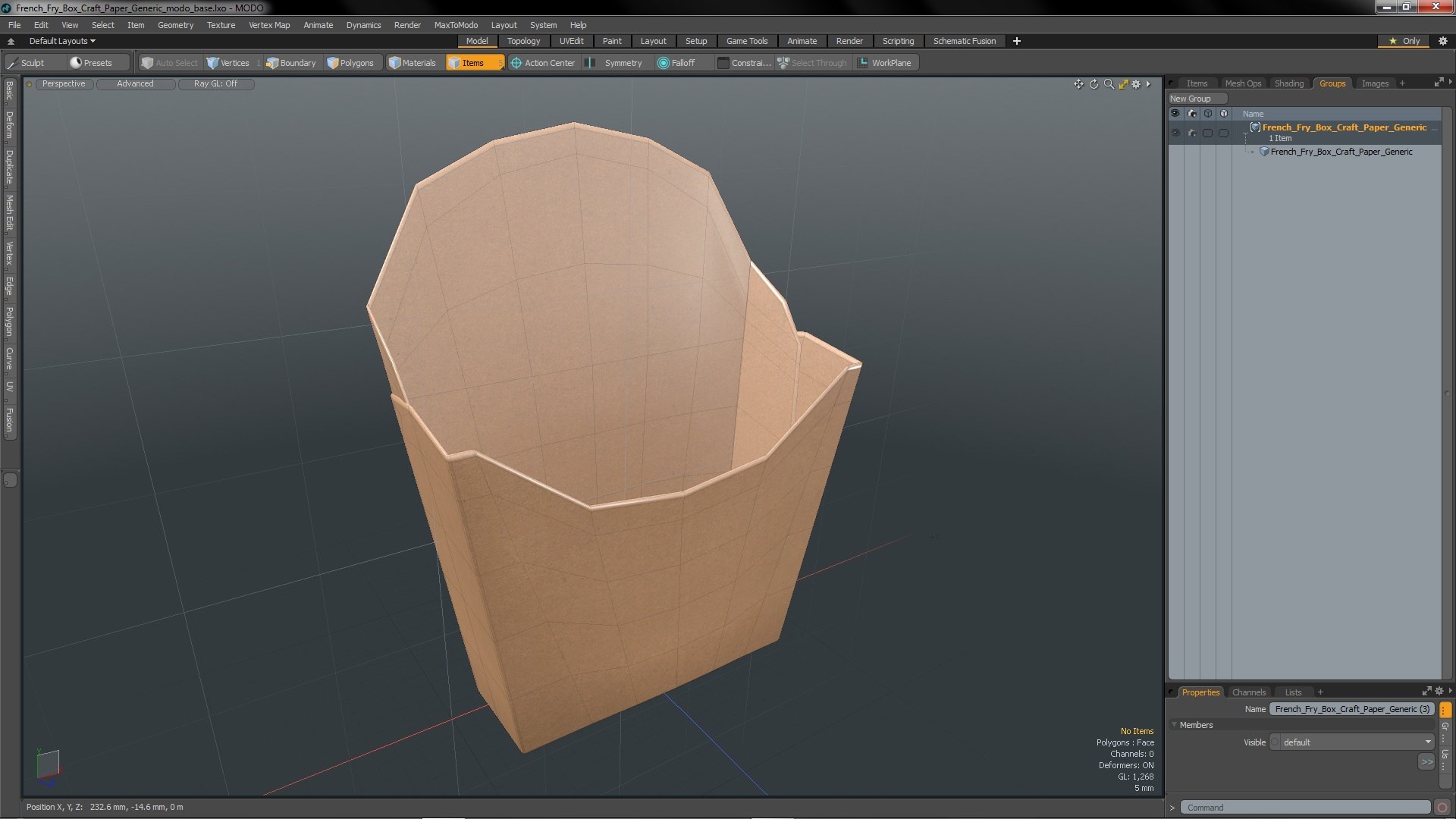This screenshot has width=1456, height=819.
Task: Click the command history record button
Action: [x=1442, y=808]
